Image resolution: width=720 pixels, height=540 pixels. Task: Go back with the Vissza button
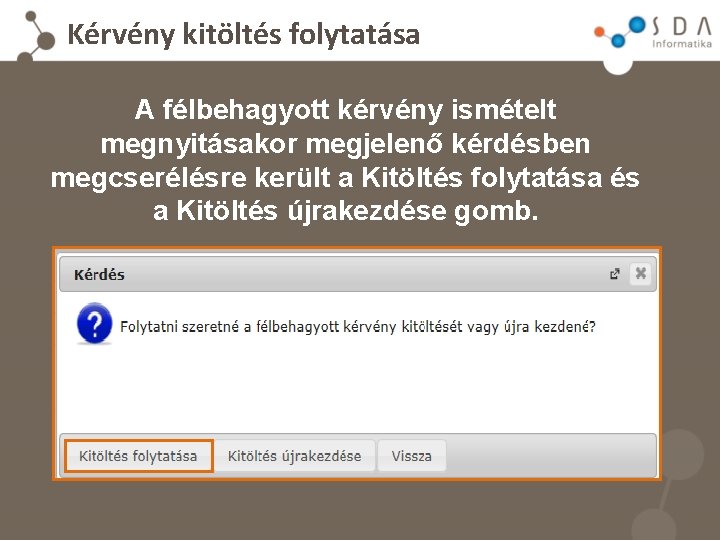[411, 456]
